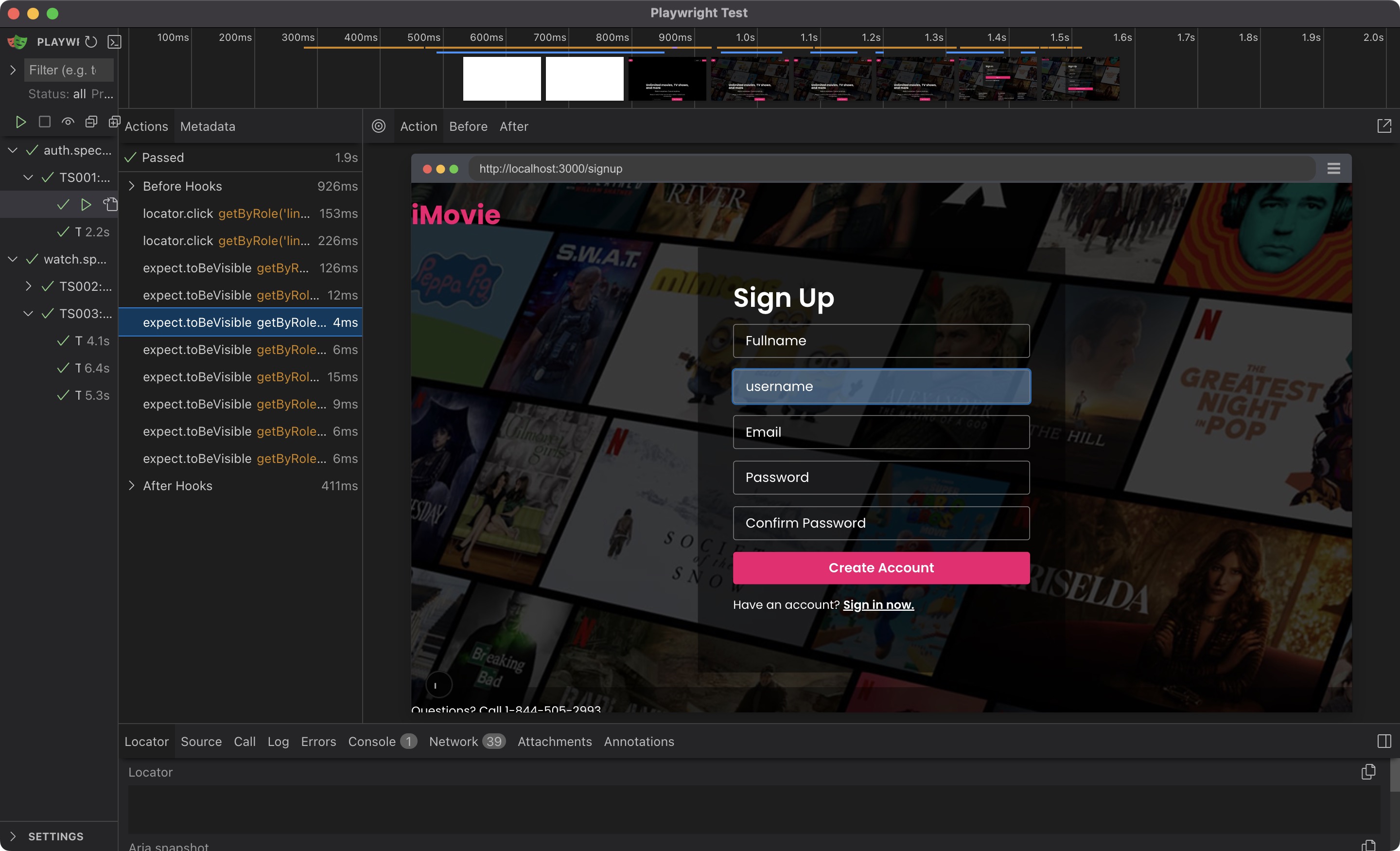Select the Actions tab
The width and height of the screenshot is (1400, 851).
pos(146,126)
